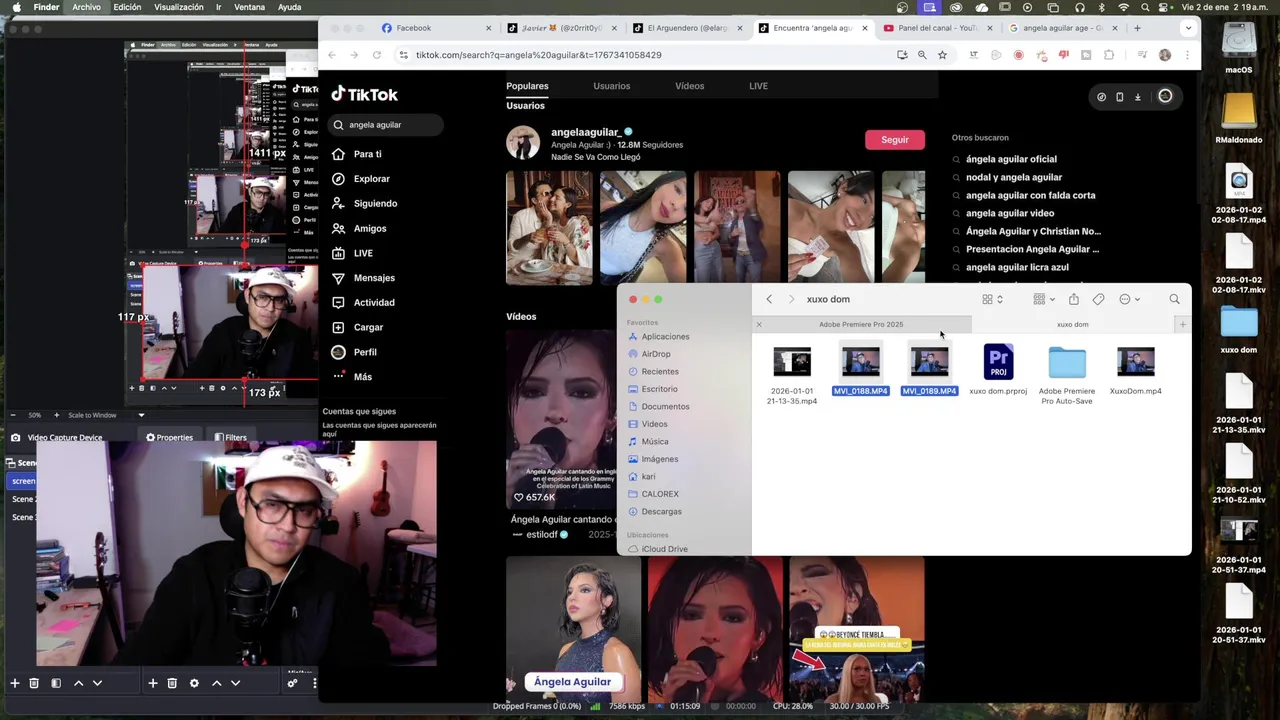Image resolution: width=1280 pixels, height=720 pixels.
Task: Click the Chrome address bar URL
Action: pos(538,55)
